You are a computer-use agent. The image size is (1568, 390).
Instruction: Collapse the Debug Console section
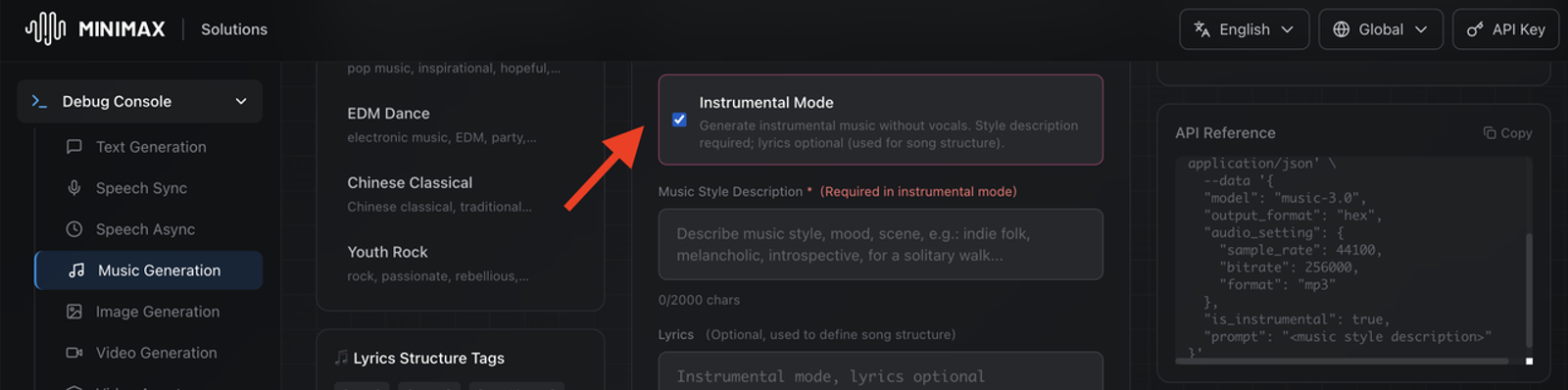click(139, 101)
